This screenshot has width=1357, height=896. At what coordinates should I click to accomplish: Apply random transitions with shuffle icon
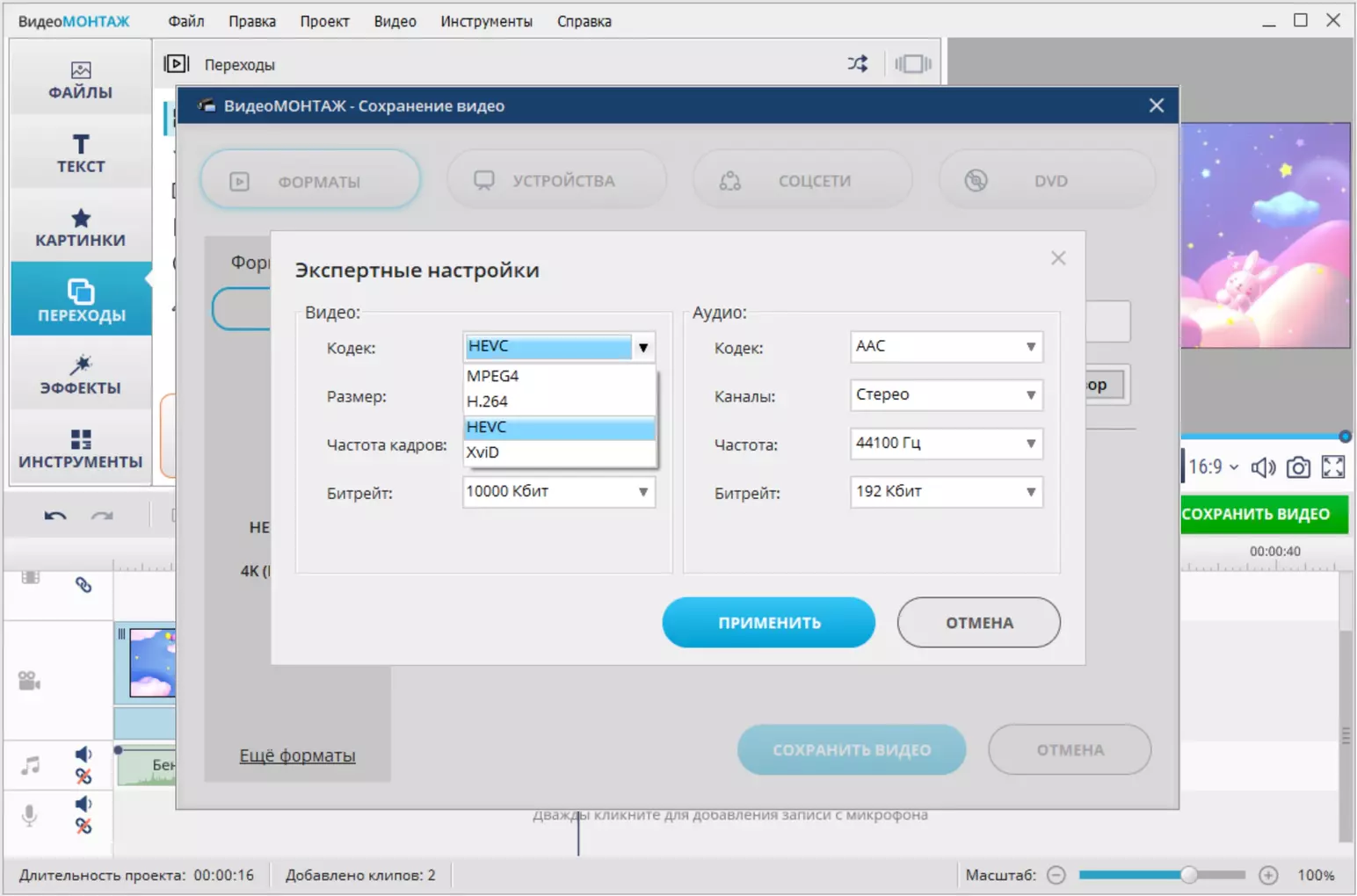857,63
